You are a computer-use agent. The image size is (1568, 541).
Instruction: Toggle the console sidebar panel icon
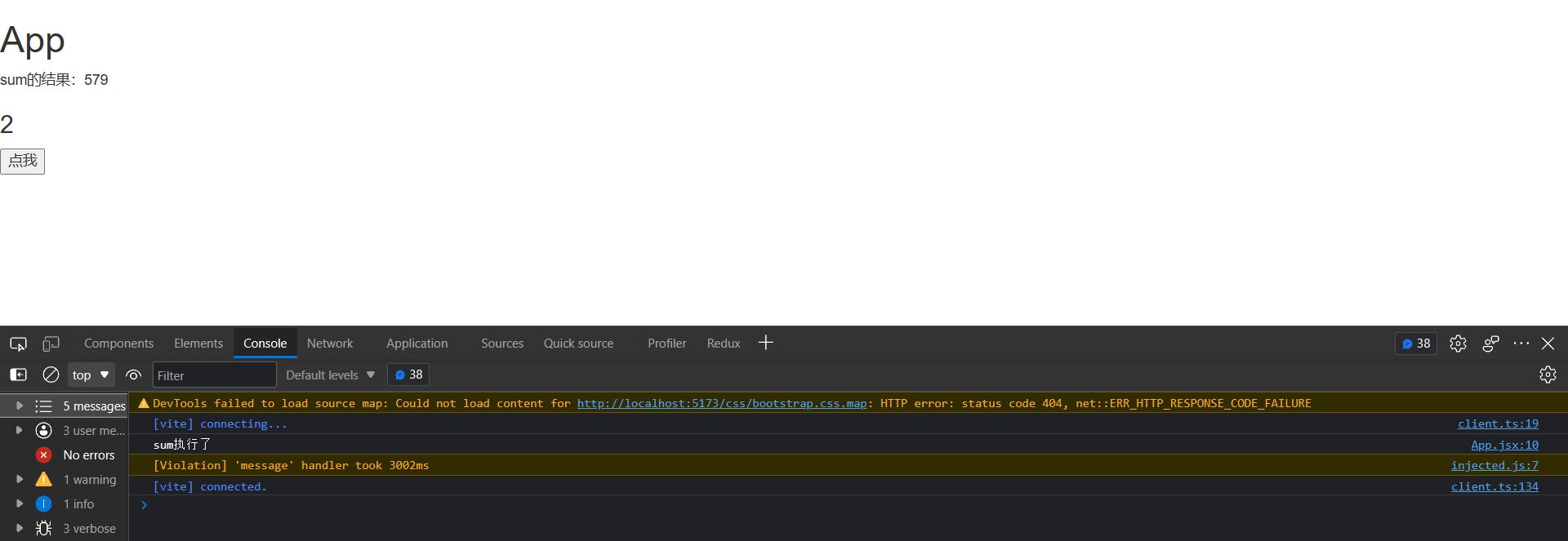coord(18,375)
